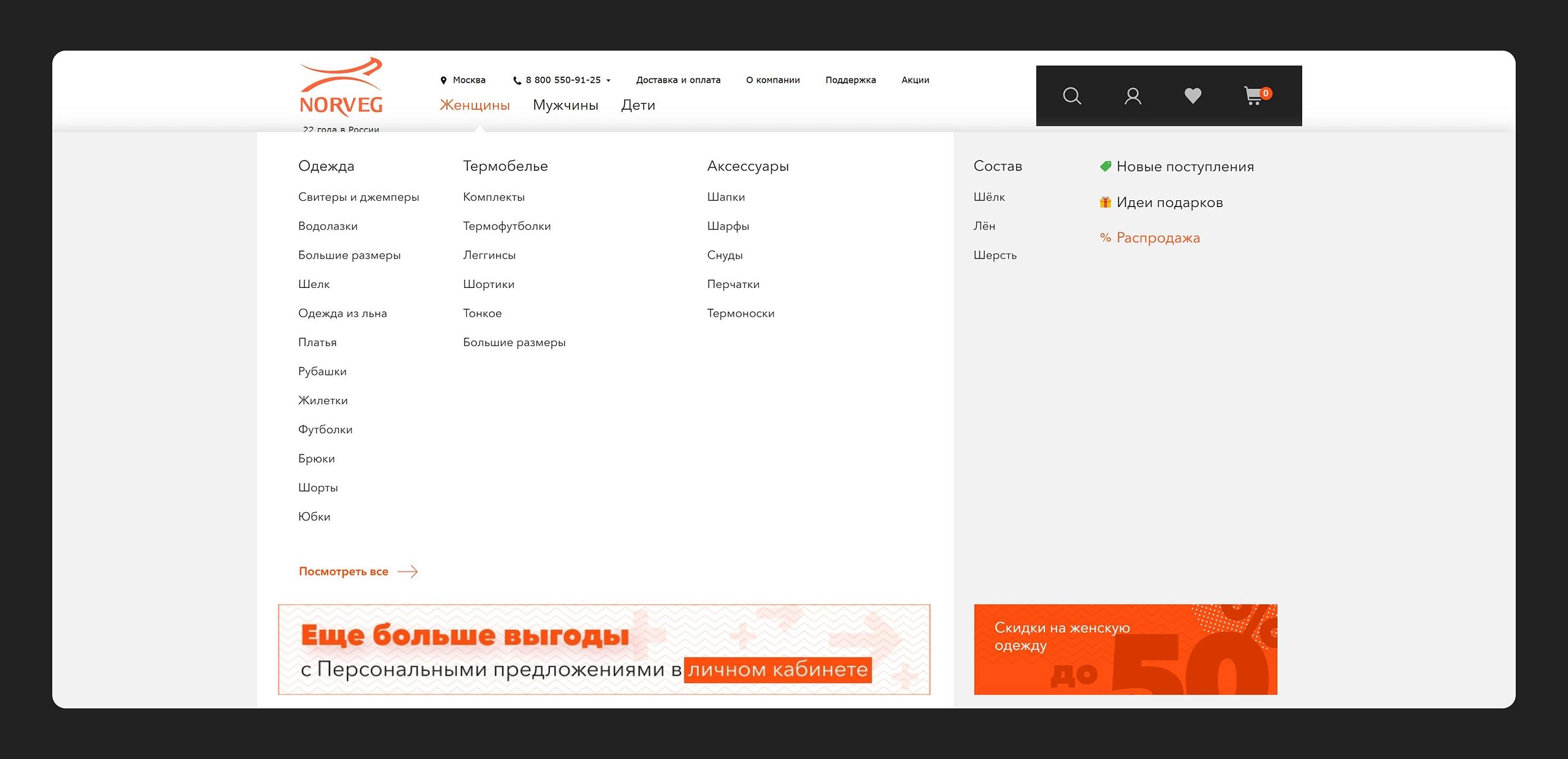Open the Распродажа sale link

[1158, 238]
